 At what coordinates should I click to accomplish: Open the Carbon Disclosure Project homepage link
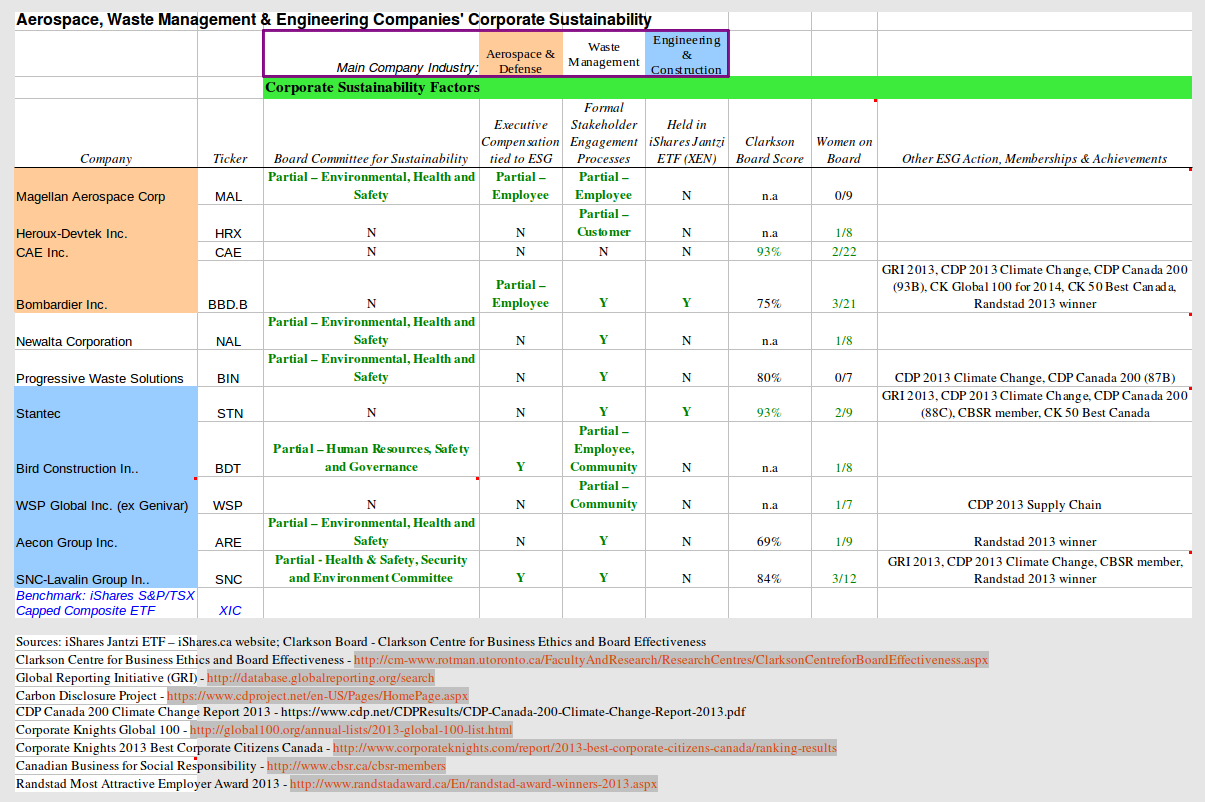click(317, 696)
